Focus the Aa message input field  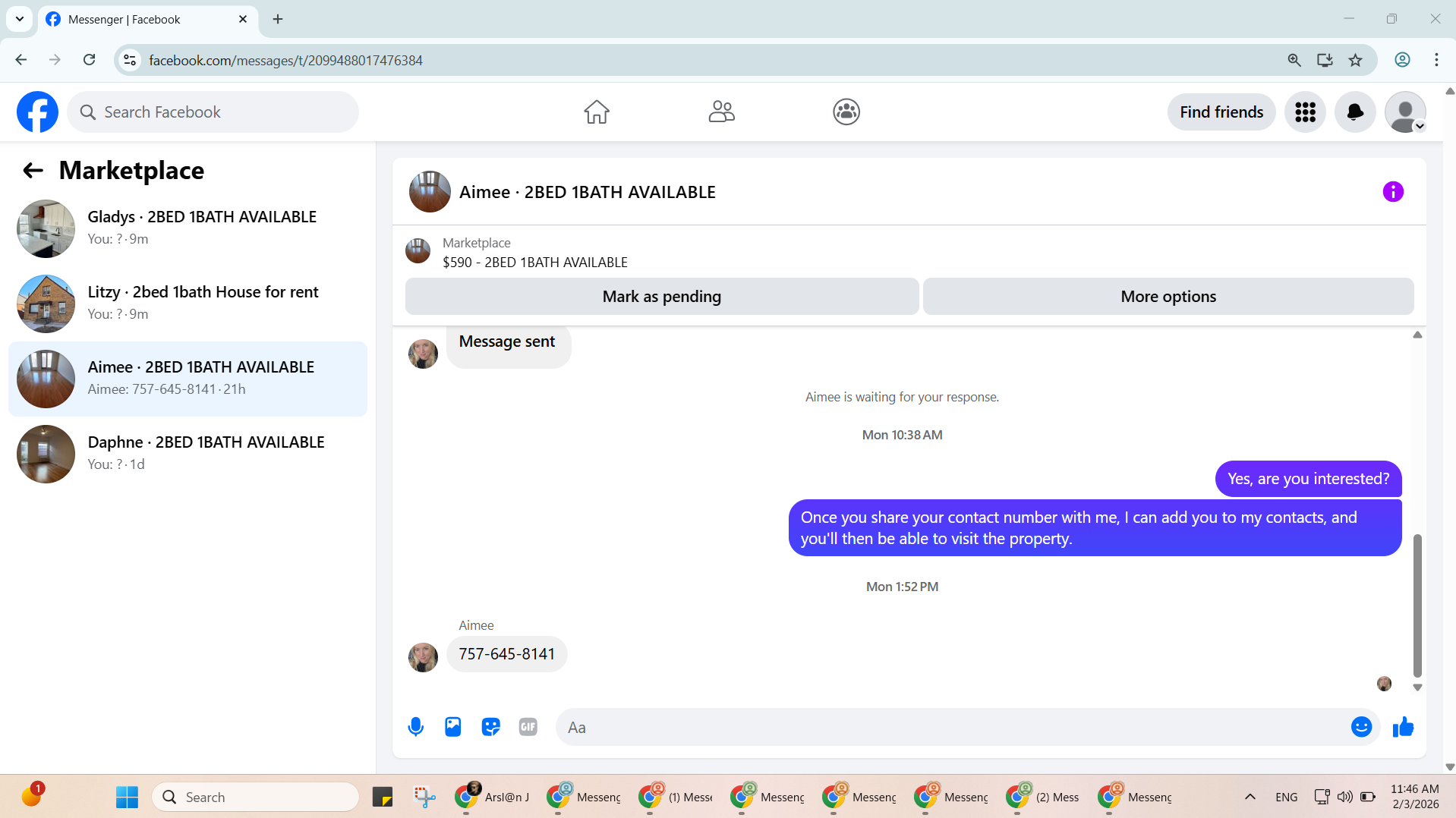953,728
